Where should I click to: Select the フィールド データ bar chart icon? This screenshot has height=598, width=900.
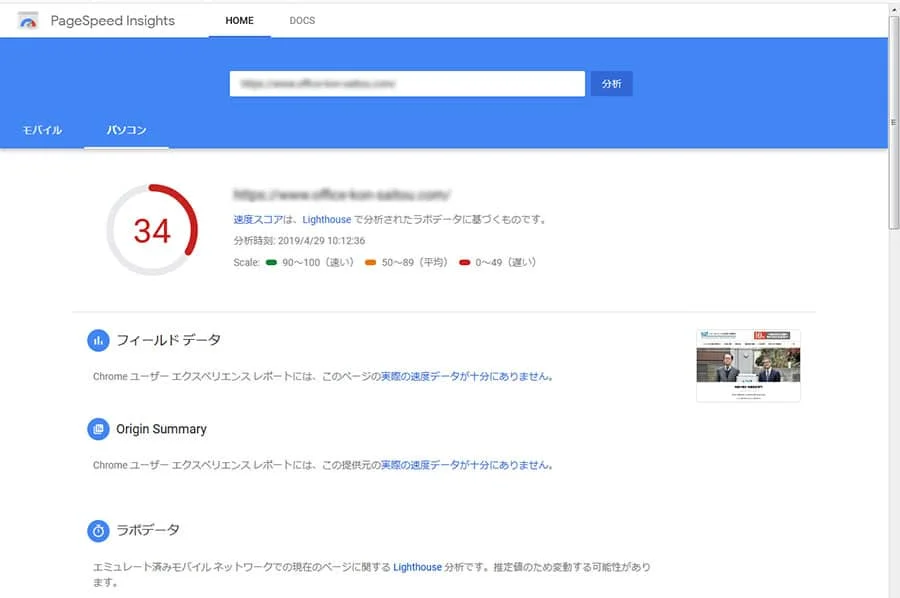pyautogui.click(x=98, y=340)
